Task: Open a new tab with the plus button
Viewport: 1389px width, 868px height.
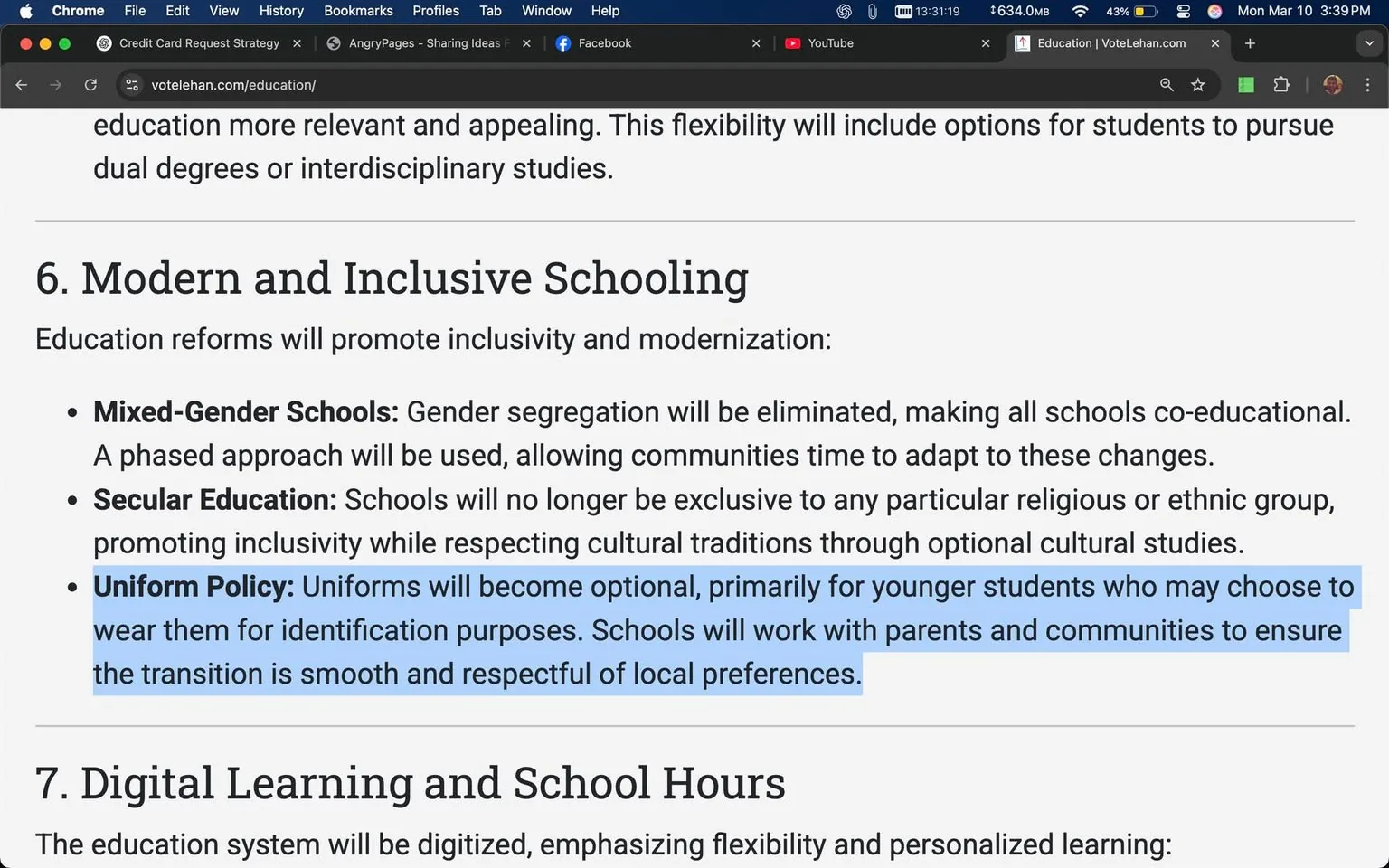Action: (1250, 43)
